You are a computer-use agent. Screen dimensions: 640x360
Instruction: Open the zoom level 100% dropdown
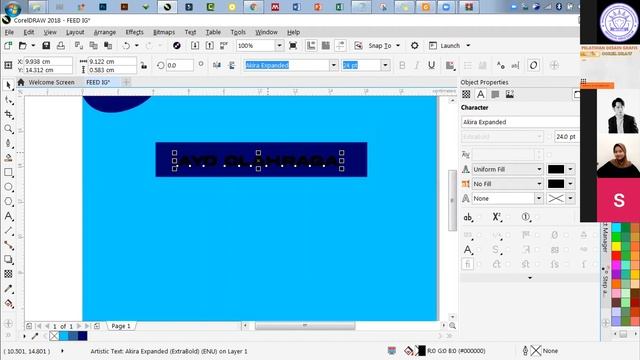pos(280,46)
